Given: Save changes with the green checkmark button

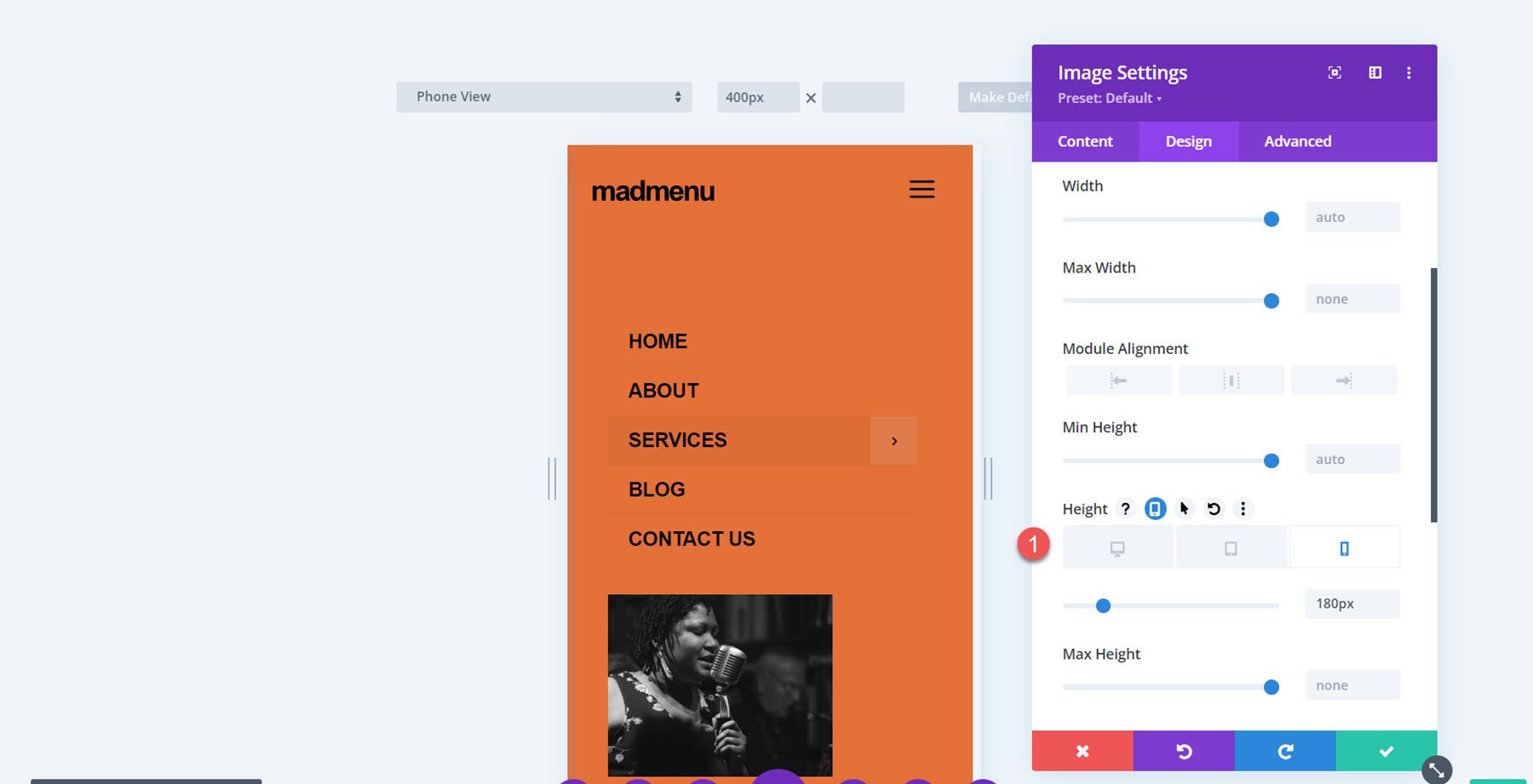Looking at the screenshot, I should [1386, 751].
